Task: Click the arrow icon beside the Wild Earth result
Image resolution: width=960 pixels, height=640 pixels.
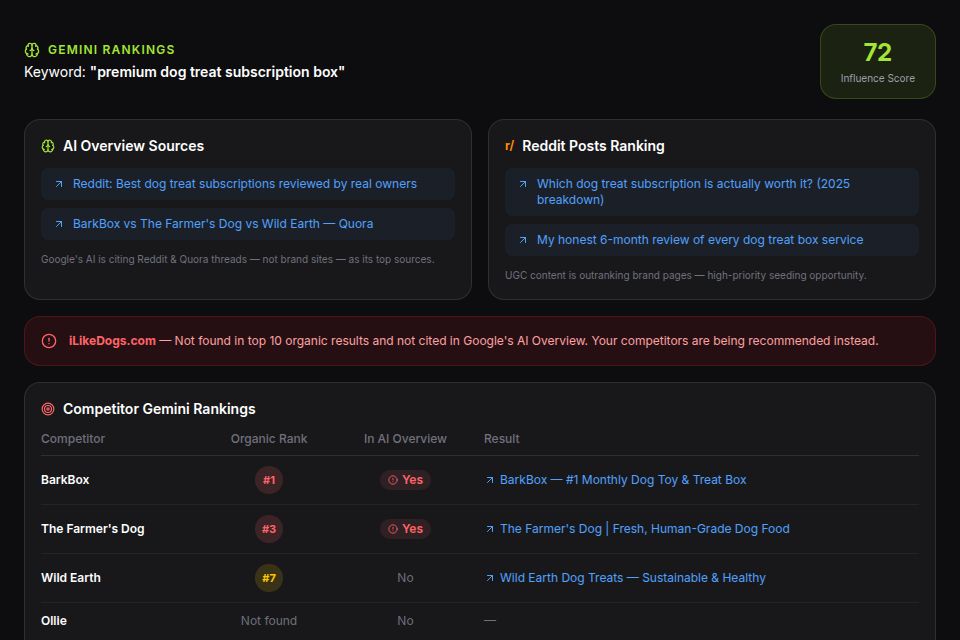Action: [490, 578]
